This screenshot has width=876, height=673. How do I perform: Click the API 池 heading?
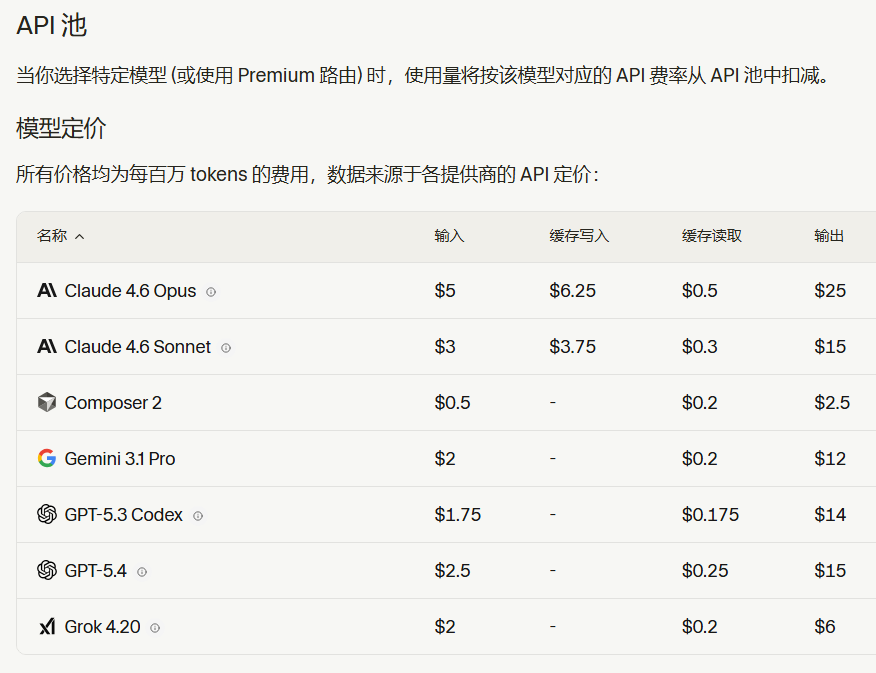51,25
